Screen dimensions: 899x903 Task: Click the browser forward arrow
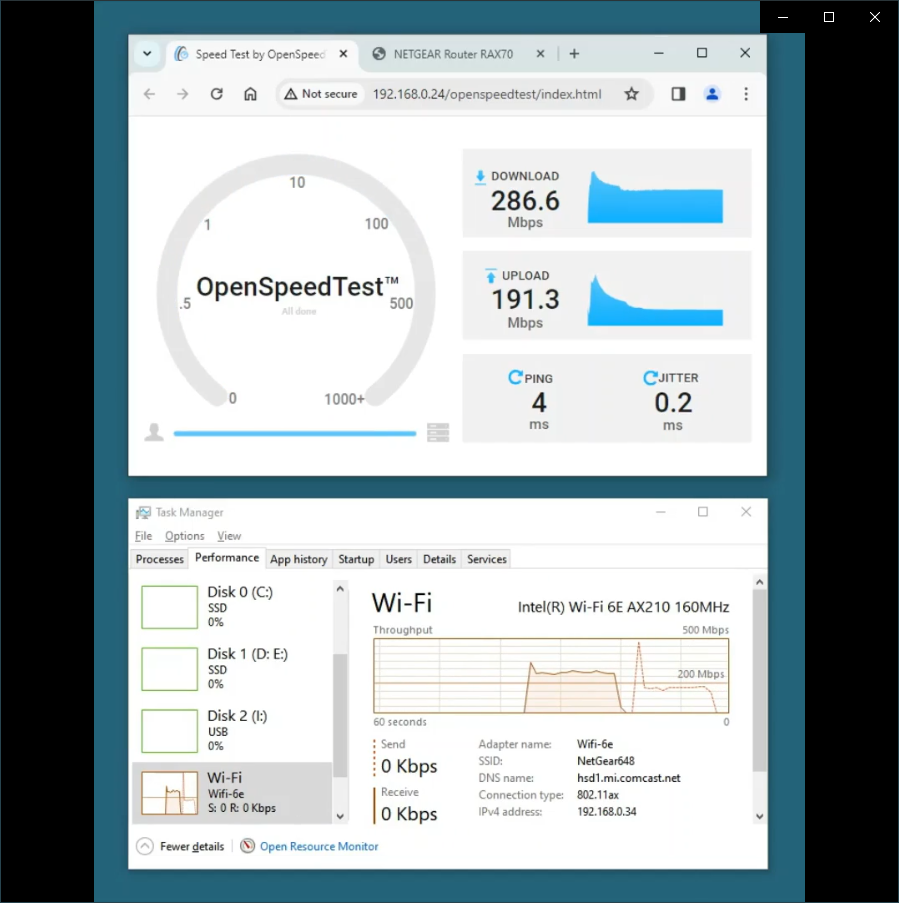pyautogui.click(x=183, y=94)
